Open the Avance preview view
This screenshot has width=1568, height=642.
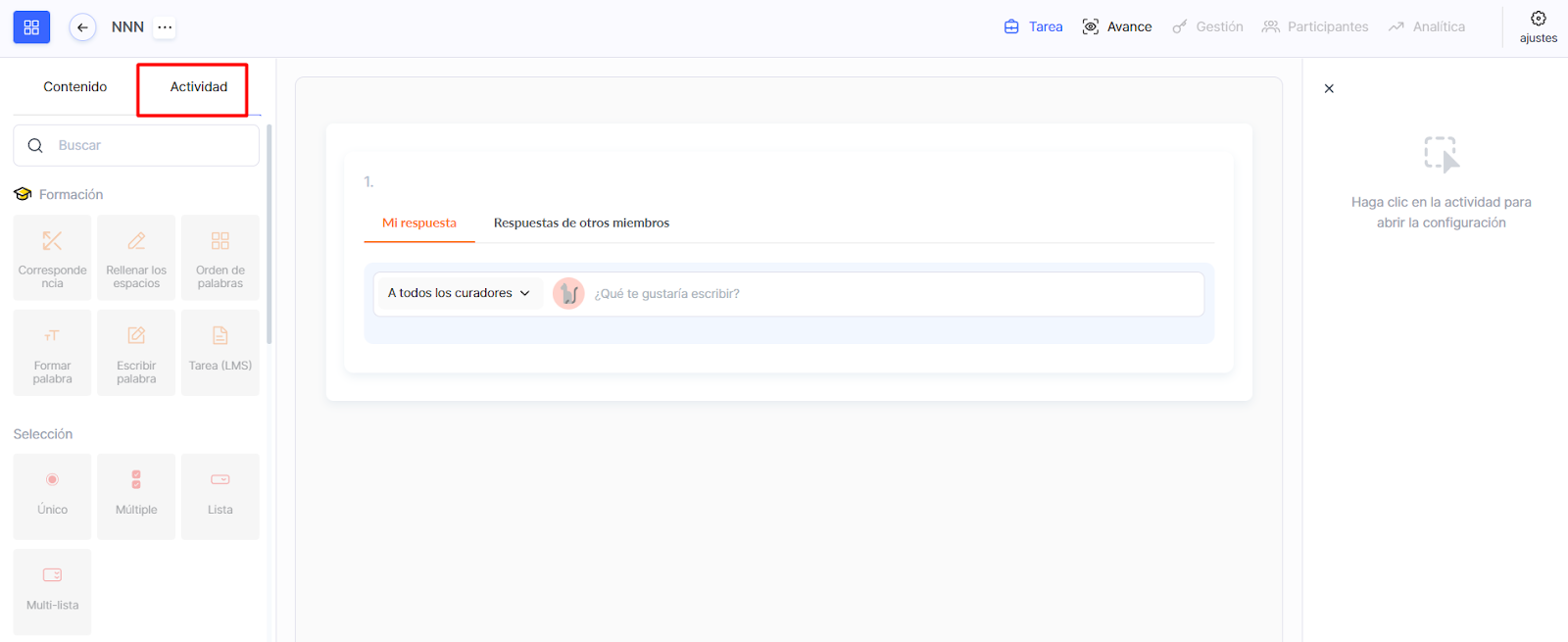point(1117,27)
